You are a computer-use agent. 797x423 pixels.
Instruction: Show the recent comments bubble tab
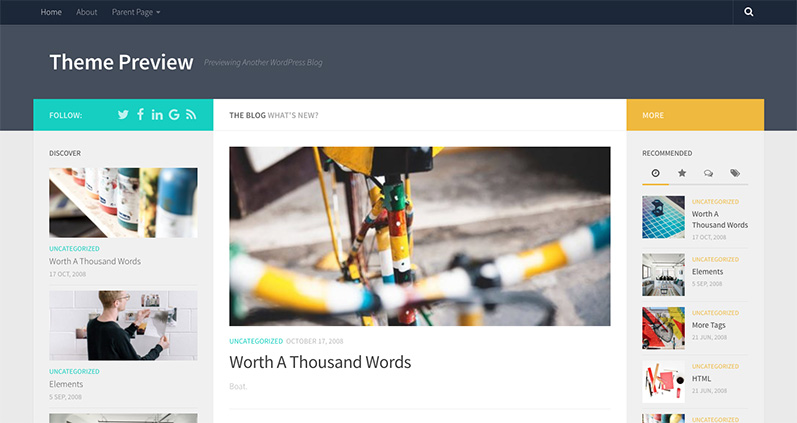(x=708, y=173)
